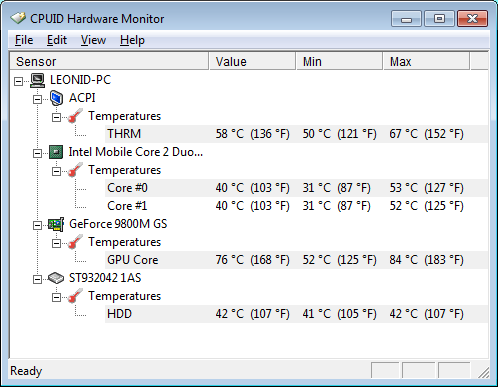The width and height of the screenshot is (498, 387).
Task: Click THRM value 58 °C (136 °F)
Action: click(252, 134)
